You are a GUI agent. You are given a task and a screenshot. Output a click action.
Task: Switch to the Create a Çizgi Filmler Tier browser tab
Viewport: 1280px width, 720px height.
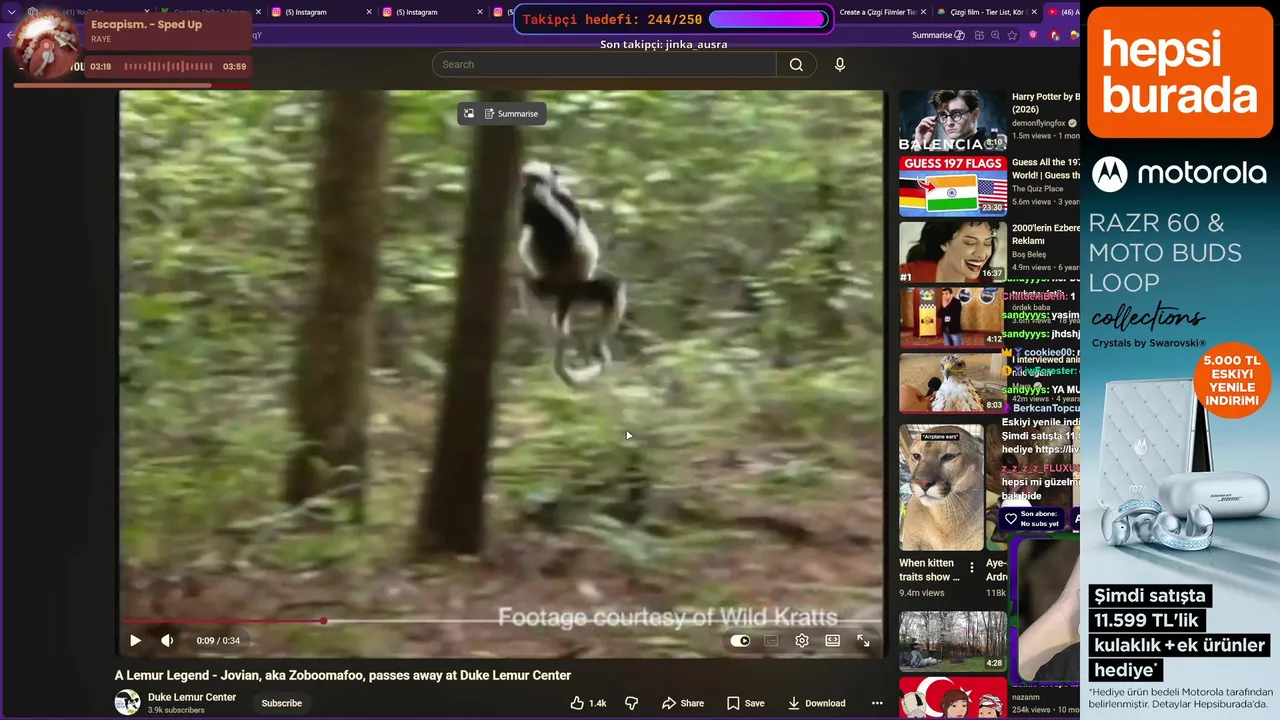877,12
